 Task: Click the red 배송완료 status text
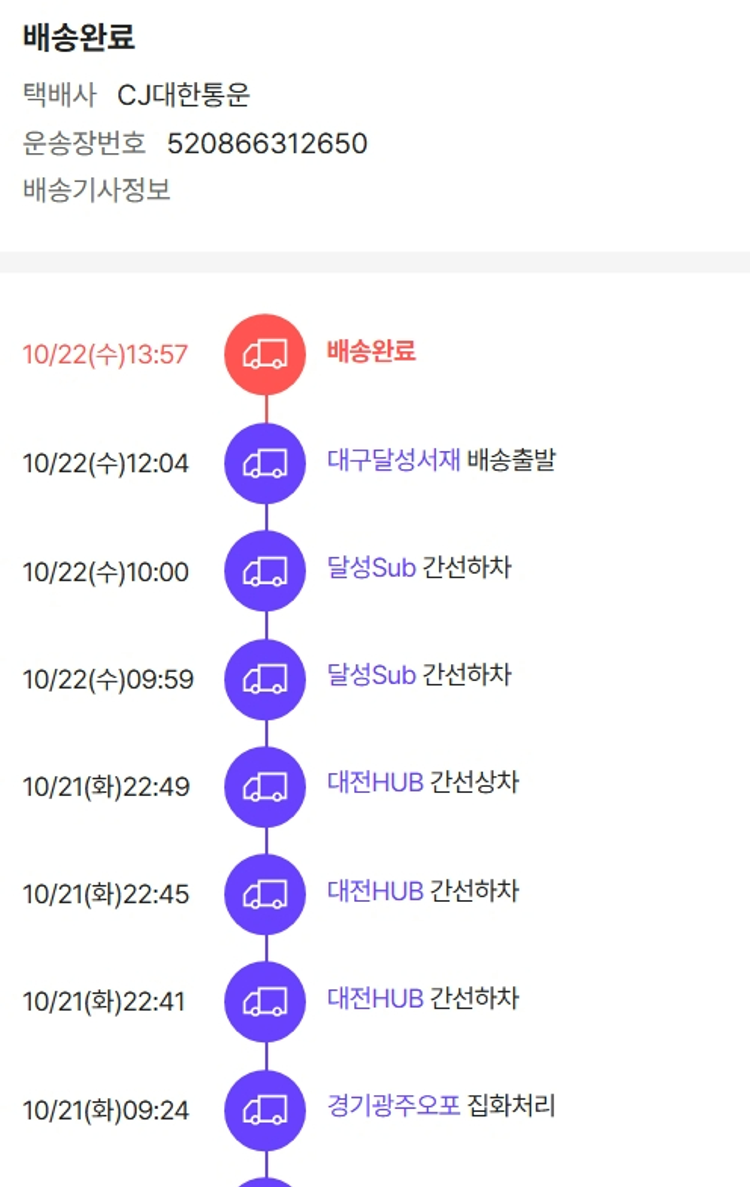pyautogui.click(x=371, y=351)
